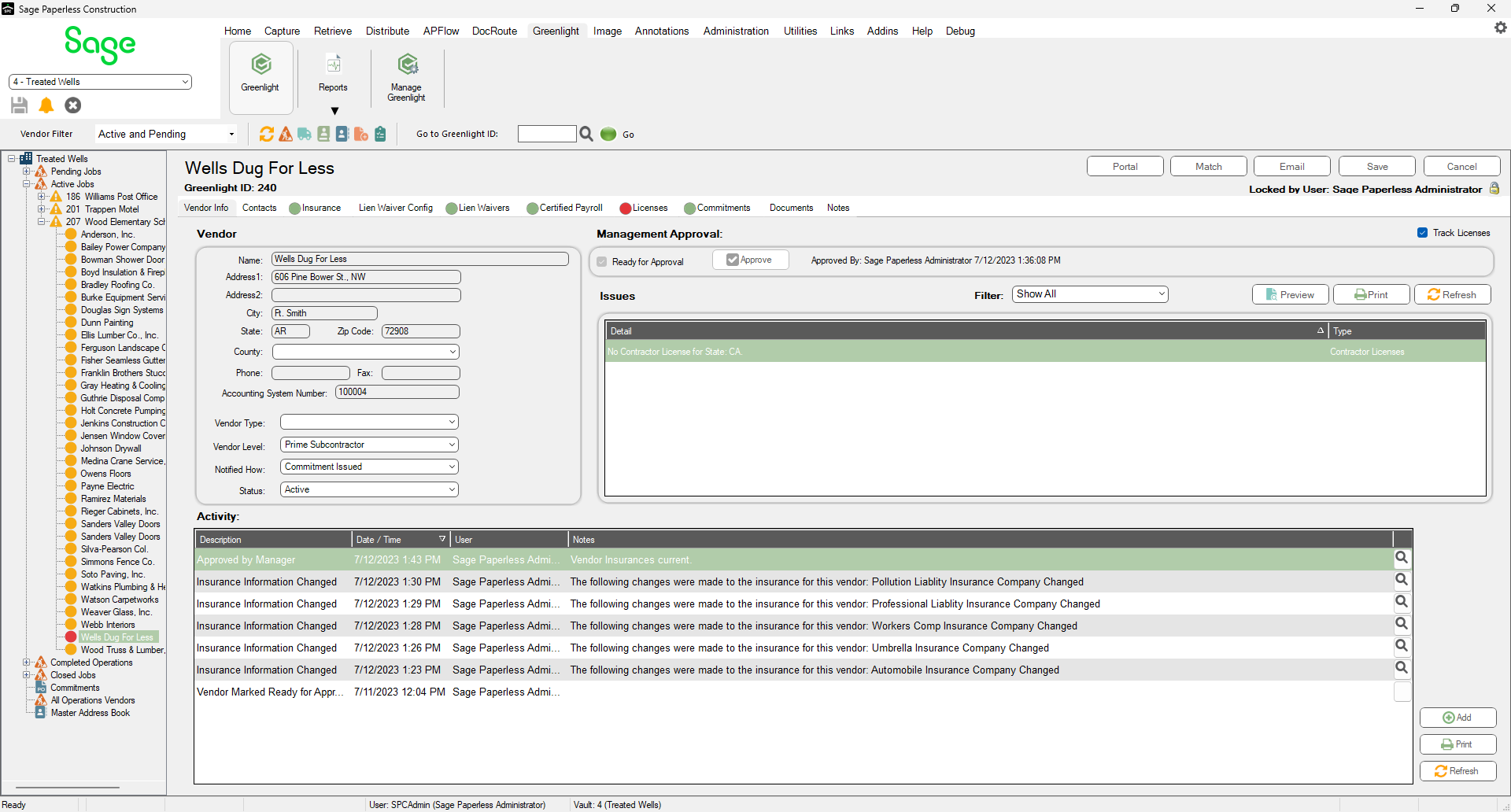Click the magnifier next to Greenlight ID field
The height and width of the screenshot is (812, 1511).
[x=586, y=135]
